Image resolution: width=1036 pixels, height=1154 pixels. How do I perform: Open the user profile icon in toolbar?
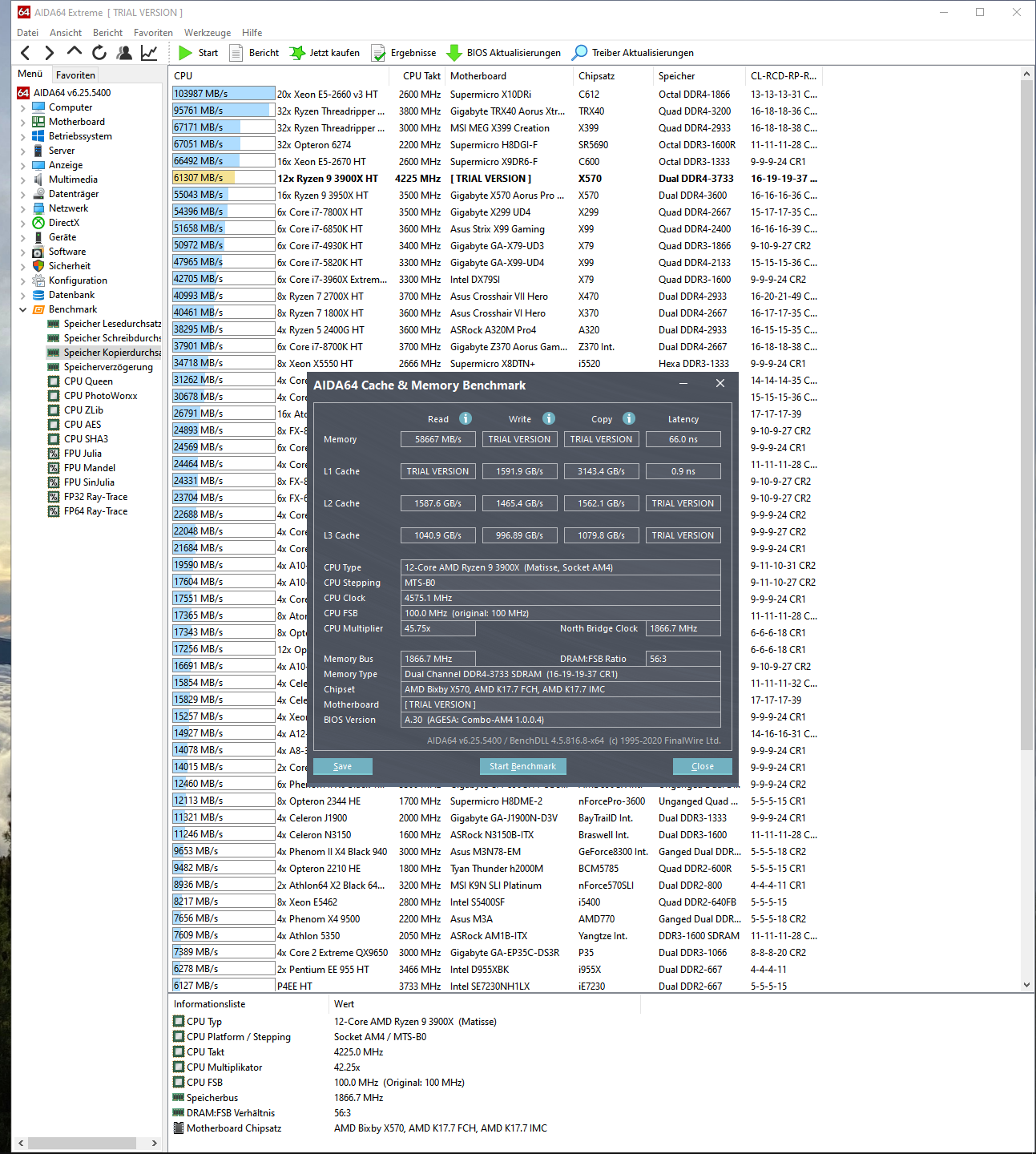point(124,53)
